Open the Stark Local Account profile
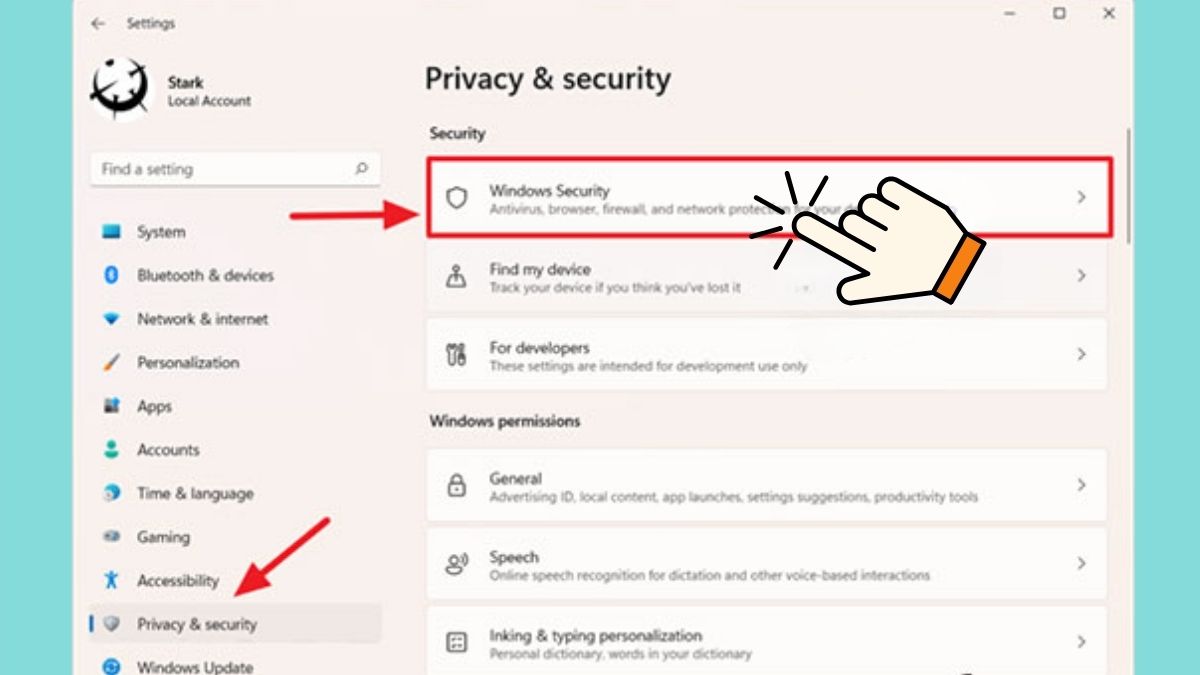 coord(170,90)
